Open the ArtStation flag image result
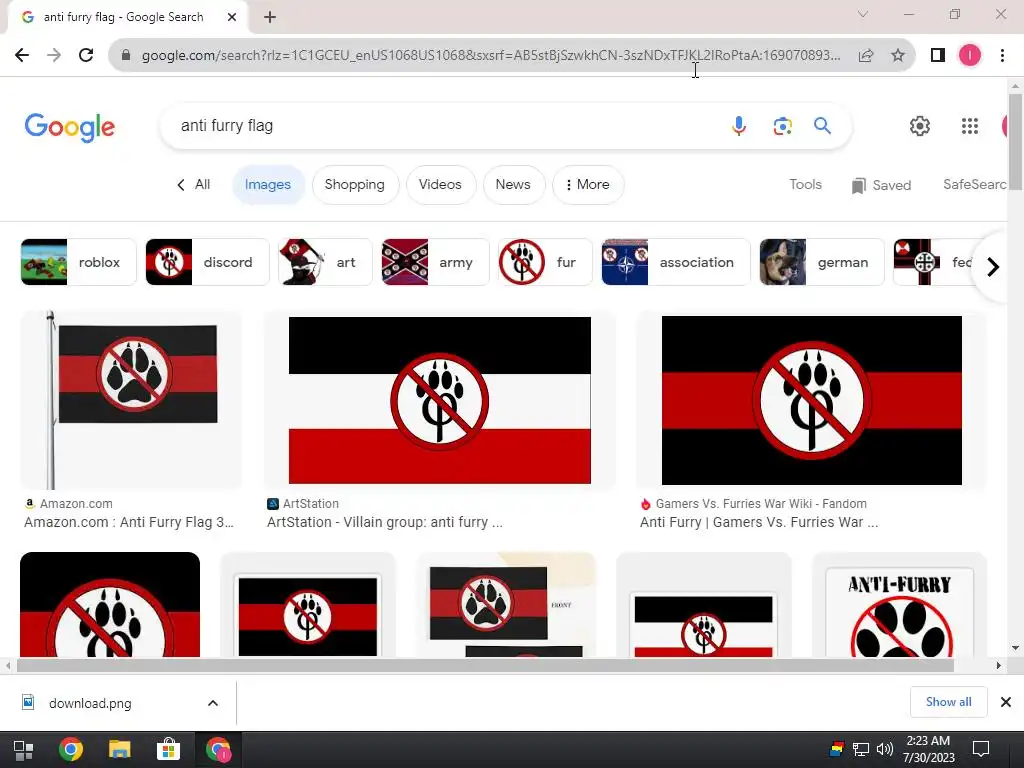The width and height of the screenshot is (1024, 768). point(440,400)
